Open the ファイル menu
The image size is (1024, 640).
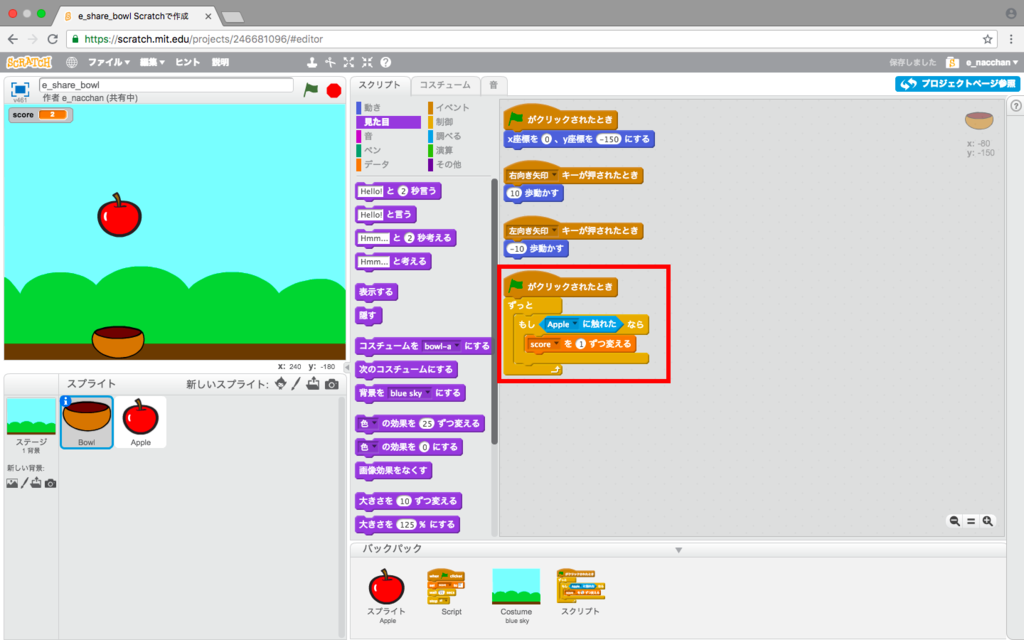pos(108,62)
